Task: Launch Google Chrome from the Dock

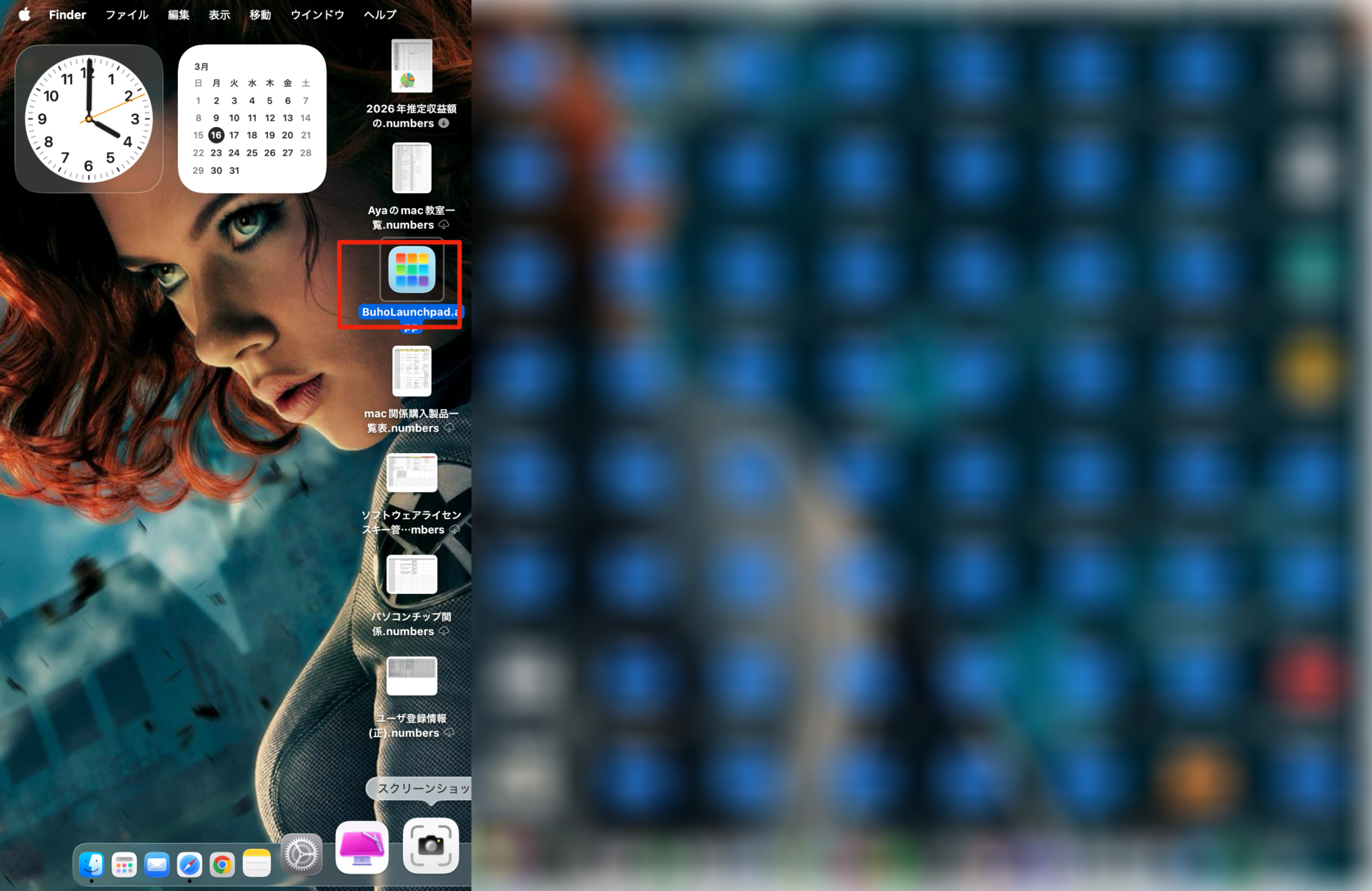Action: [x=223, y=865]
